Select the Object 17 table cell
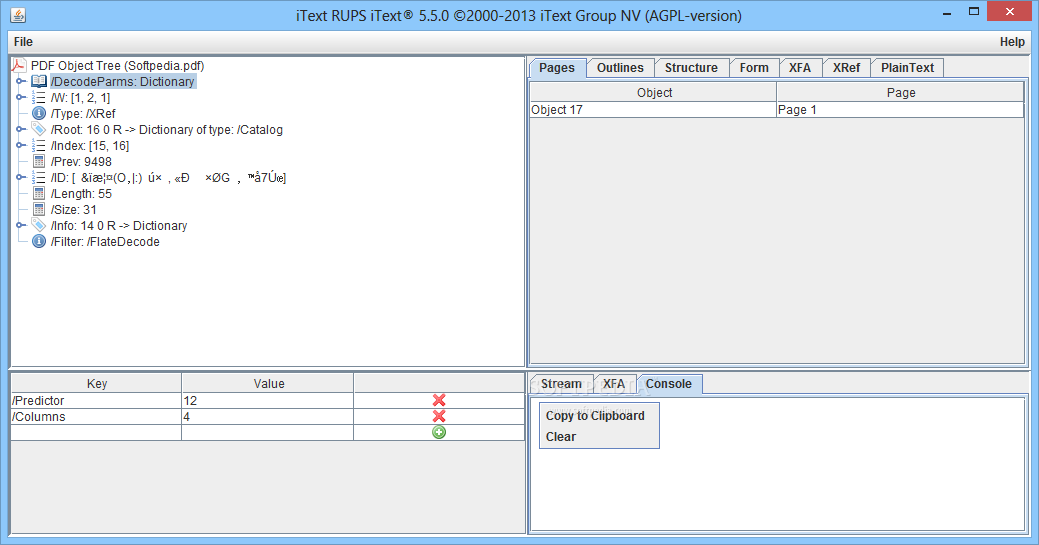 pyautogui.click(x=653, y=109)
